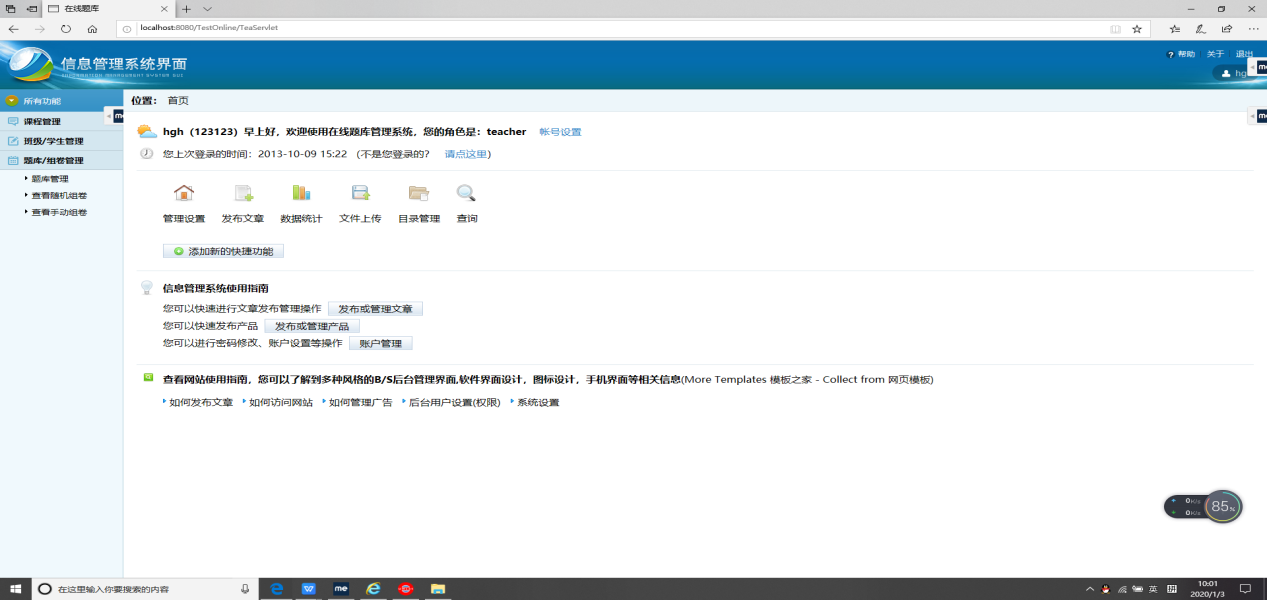The width and height of the screenshot is (1267, 600).
Task: Open the 目录管理 folder icon
Action: (x=418, y=193)
